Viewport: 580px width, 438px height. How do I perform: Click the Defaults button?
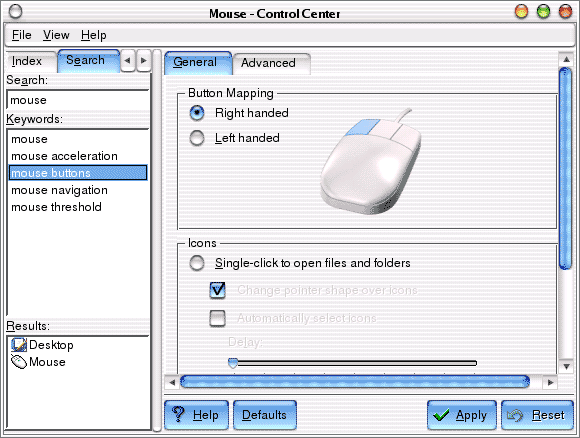[264, 415]
